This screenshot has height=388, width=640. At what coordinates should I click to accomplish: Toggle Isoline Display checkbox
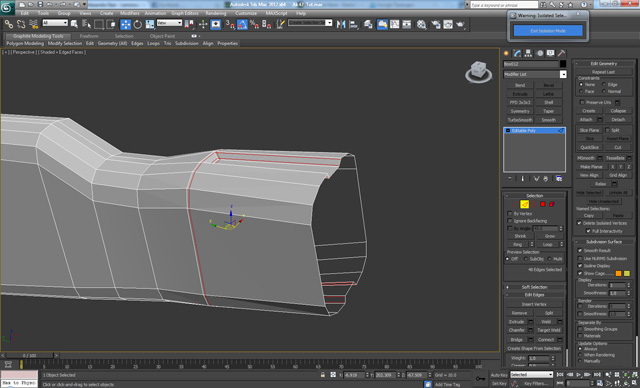[x=580, y=266]
